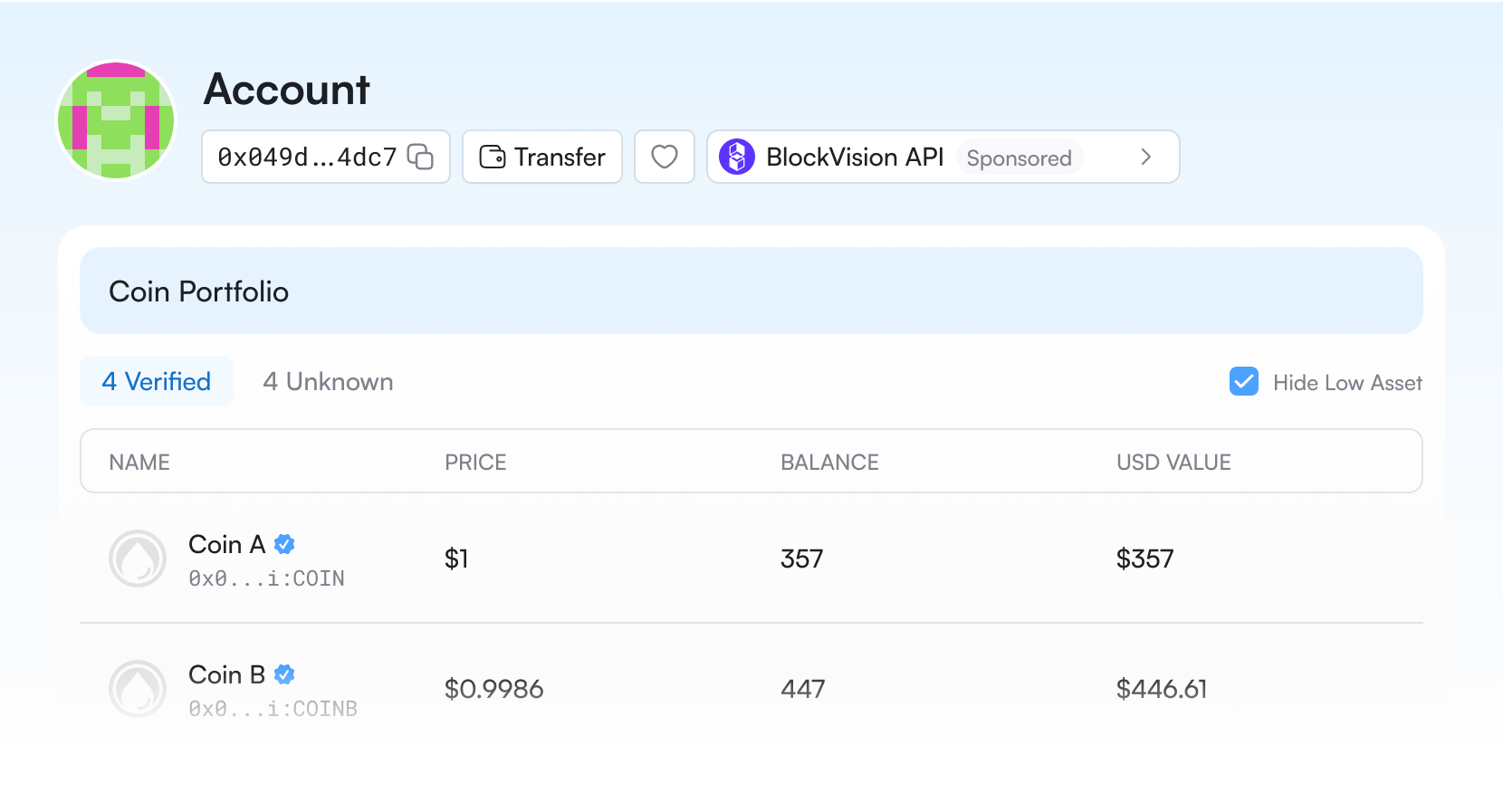Click the account avatar image
Viewport: 1503px width, 812px height.
click(x=116, y=120)
